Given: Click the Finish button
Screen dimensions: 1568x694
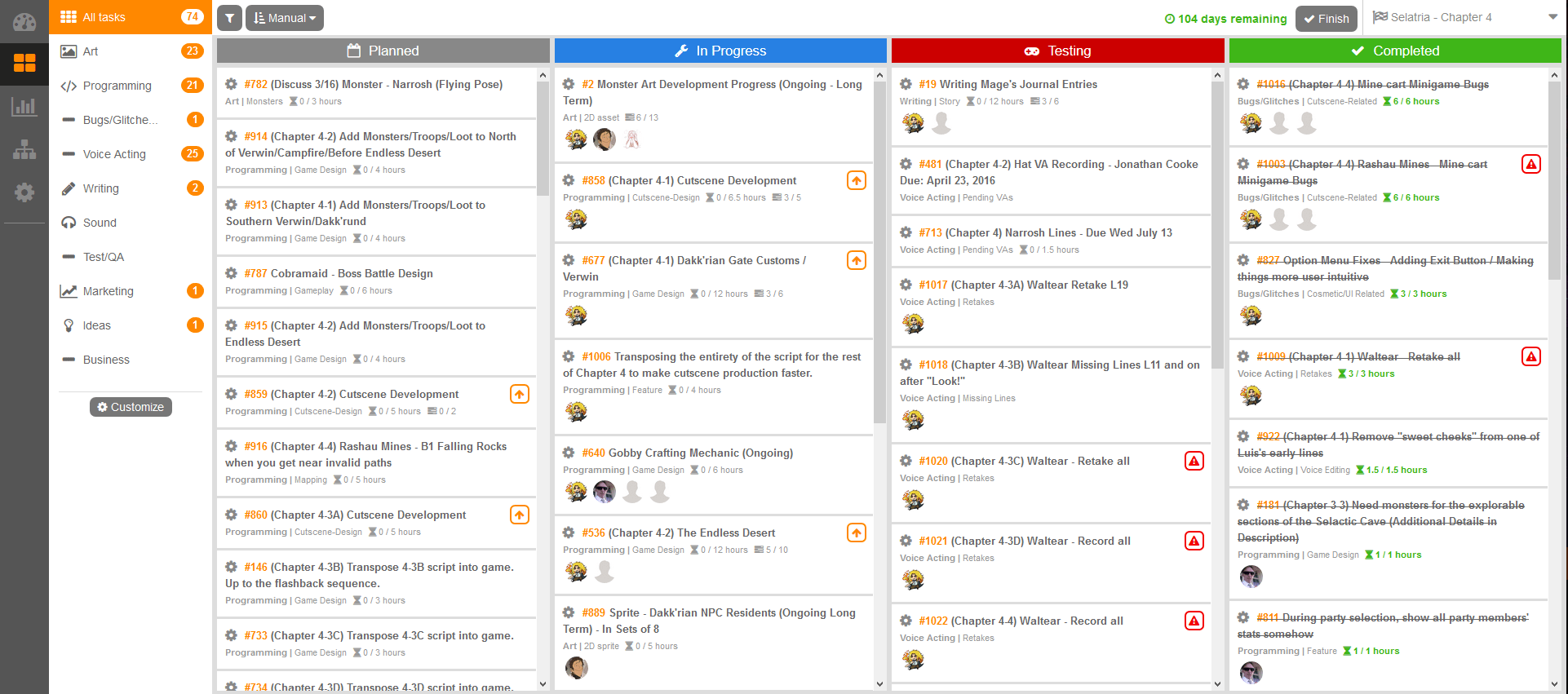Looking at the screenshot, I should tap(1326, 19).
